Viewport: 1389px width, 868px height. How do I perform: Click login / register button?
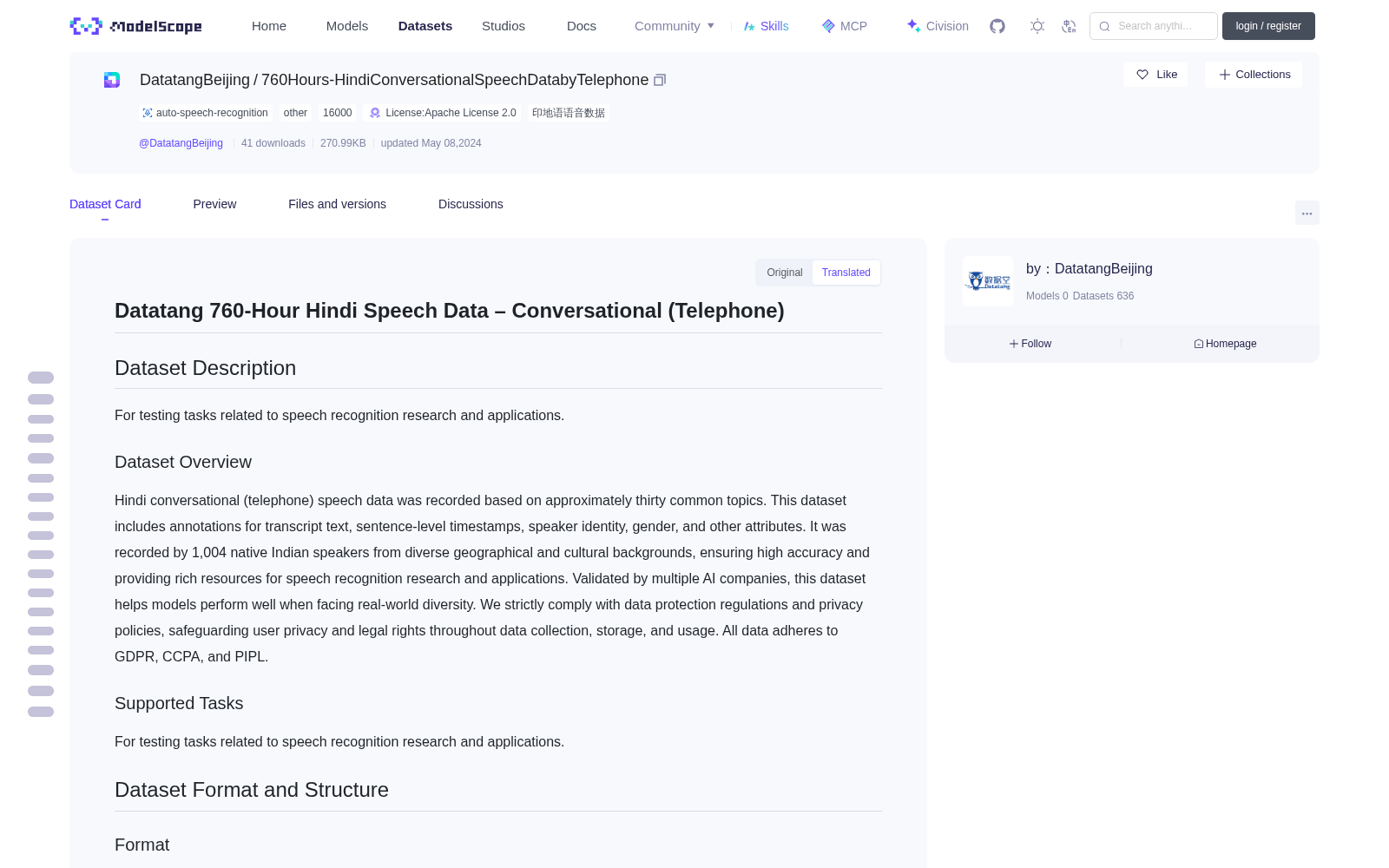click(x=1268, y=26)
